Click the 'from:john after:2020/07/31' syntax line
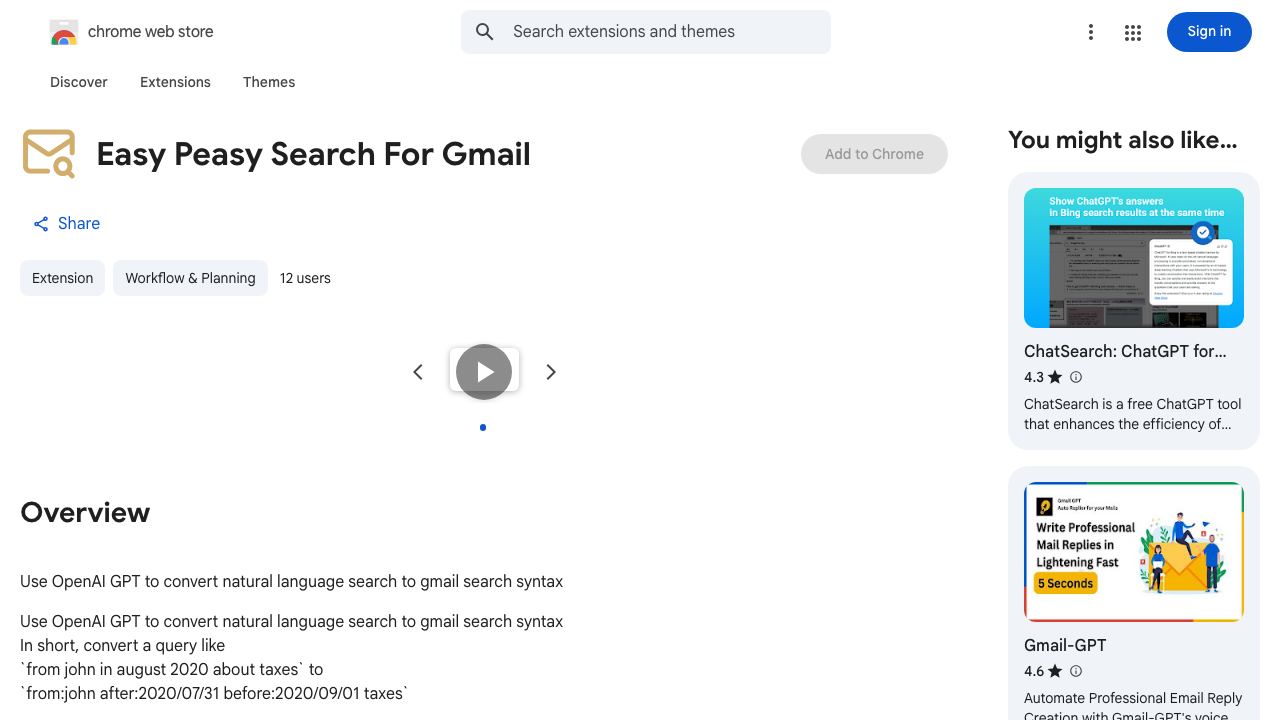The height and width of the screenshot is (720, 1280). tap(214, 693)
